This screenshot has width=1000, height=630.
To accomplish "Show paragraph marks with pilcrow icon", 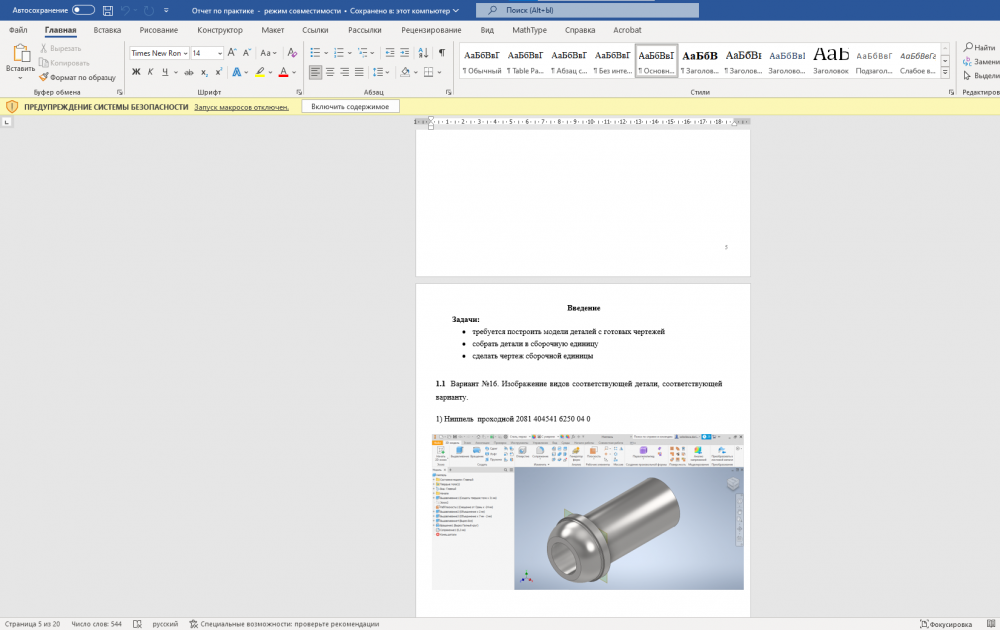I will pyautogui.click(x=443, y=53).
